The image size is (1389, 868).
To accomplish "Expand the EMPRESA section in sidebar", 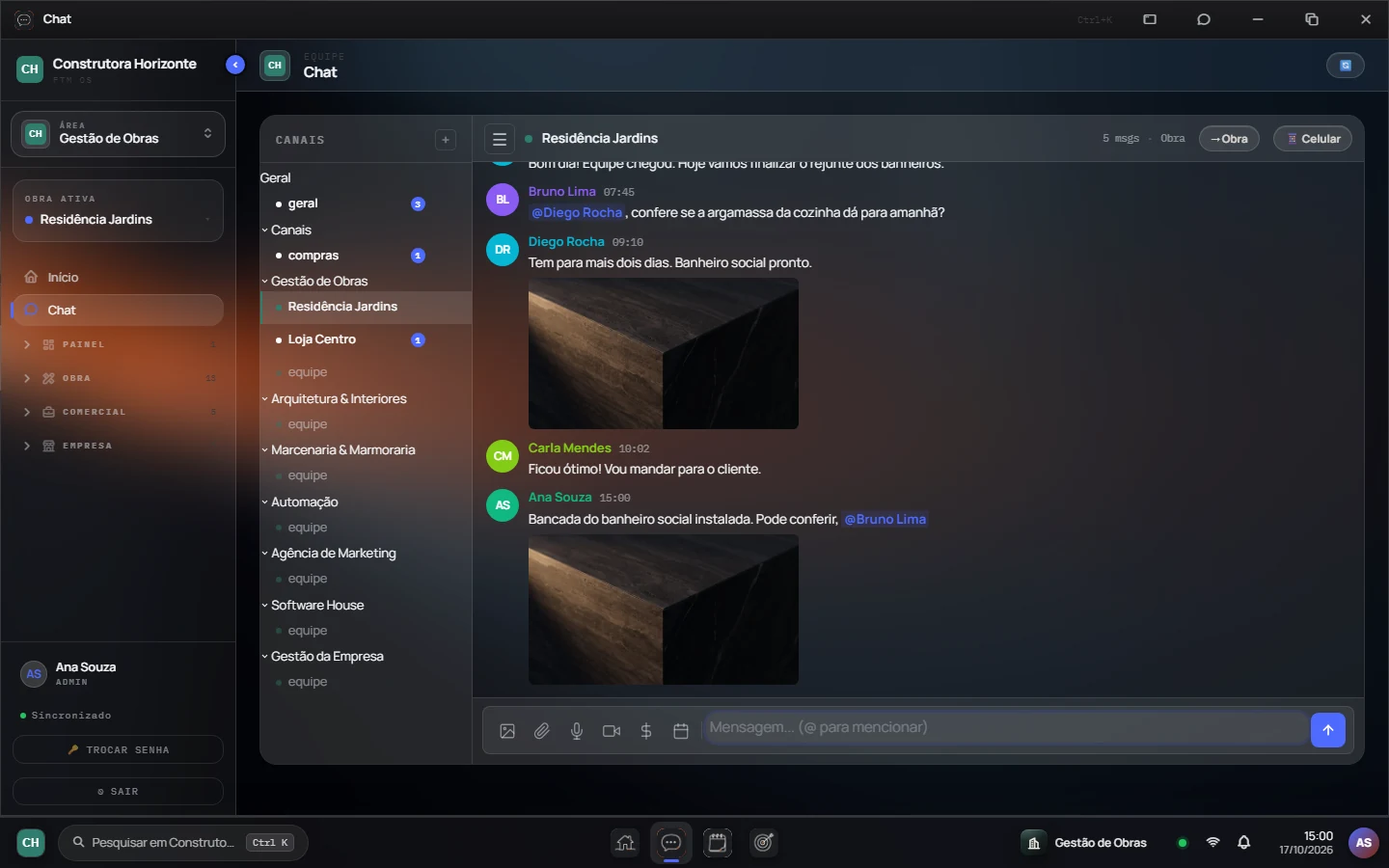I will pyautogui.click(x=118, y=446).
